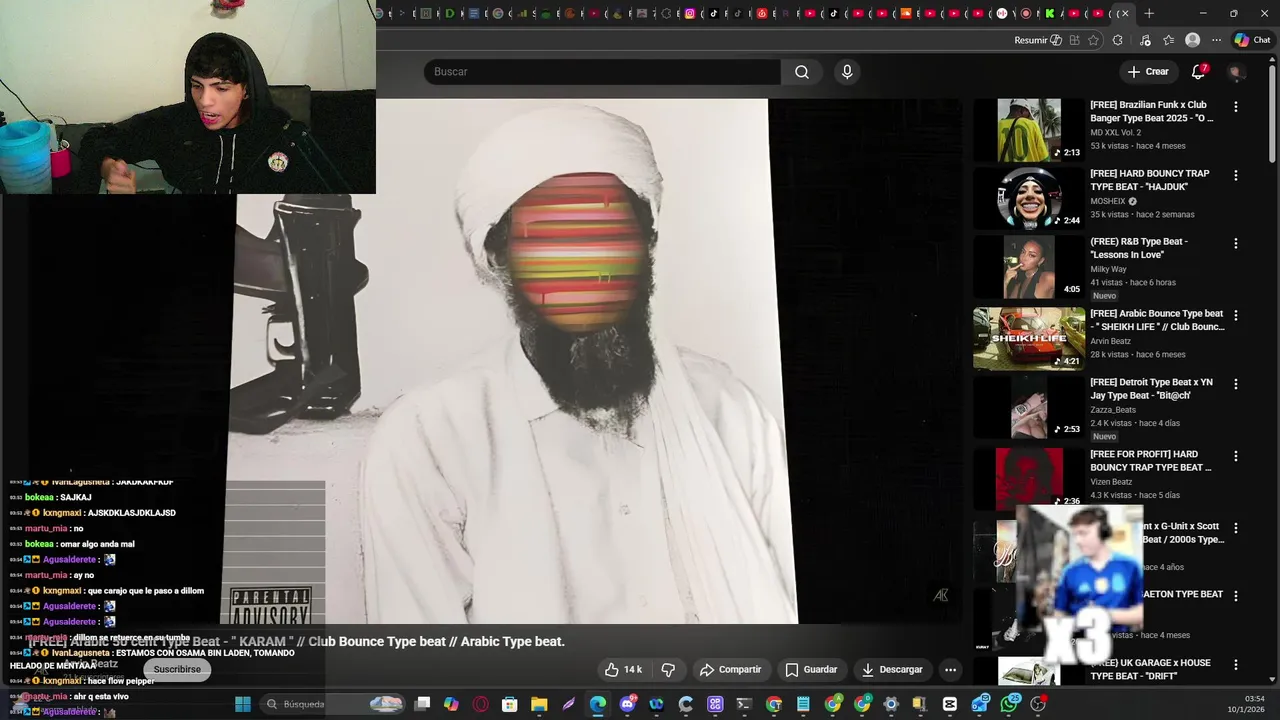
Task: Open a new browser tab
Action: click(1149, 14)
